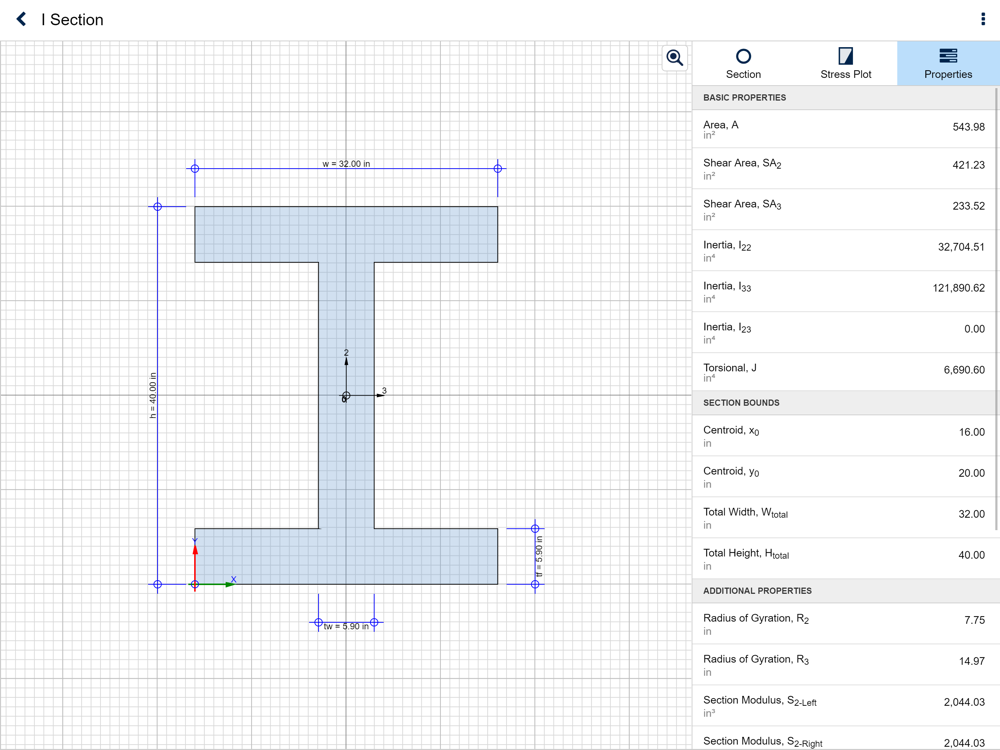Select the Inertia I33 property row
Image resolution: width=1000 pixels, height=750 pixels.
tap(844, 291)
